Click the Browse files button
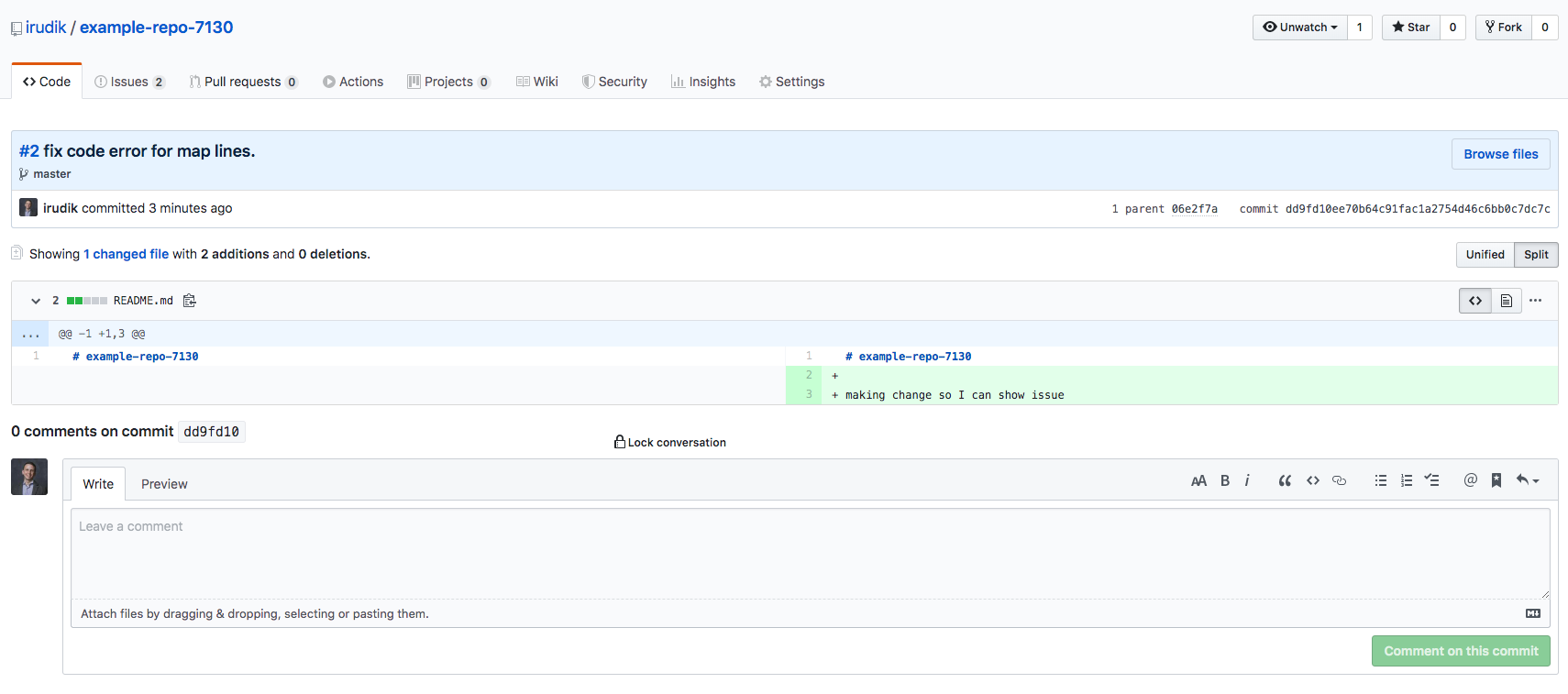This screenshot has height=694, width=1568. [x=1500, y=154]
